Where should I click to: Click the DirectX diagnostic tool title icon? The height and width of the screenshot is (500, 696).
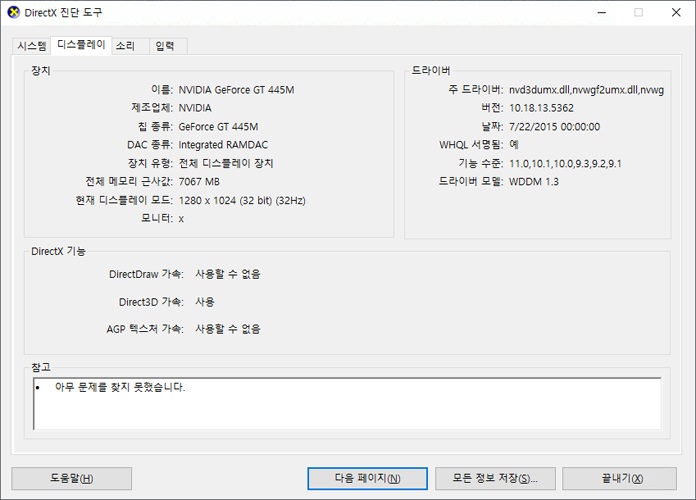coord(14,12)
